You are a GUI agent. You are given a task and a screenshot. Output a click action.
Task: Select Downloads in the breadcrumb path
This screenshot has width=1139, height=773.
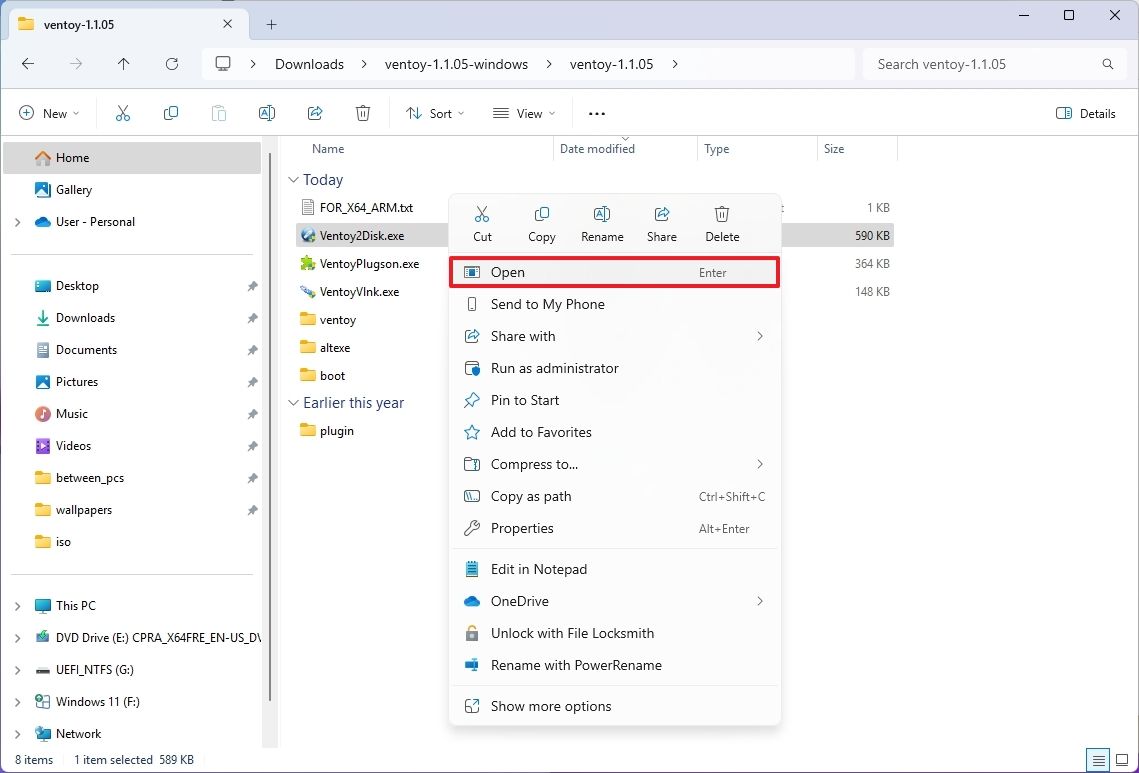[x=308, y=63]
